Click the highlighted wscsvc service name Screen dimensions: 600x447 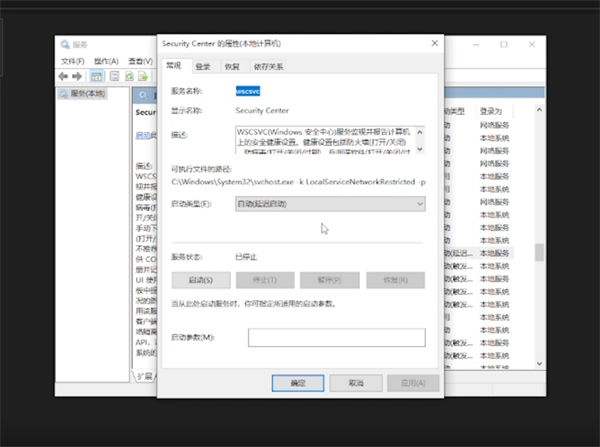[248, 91]
